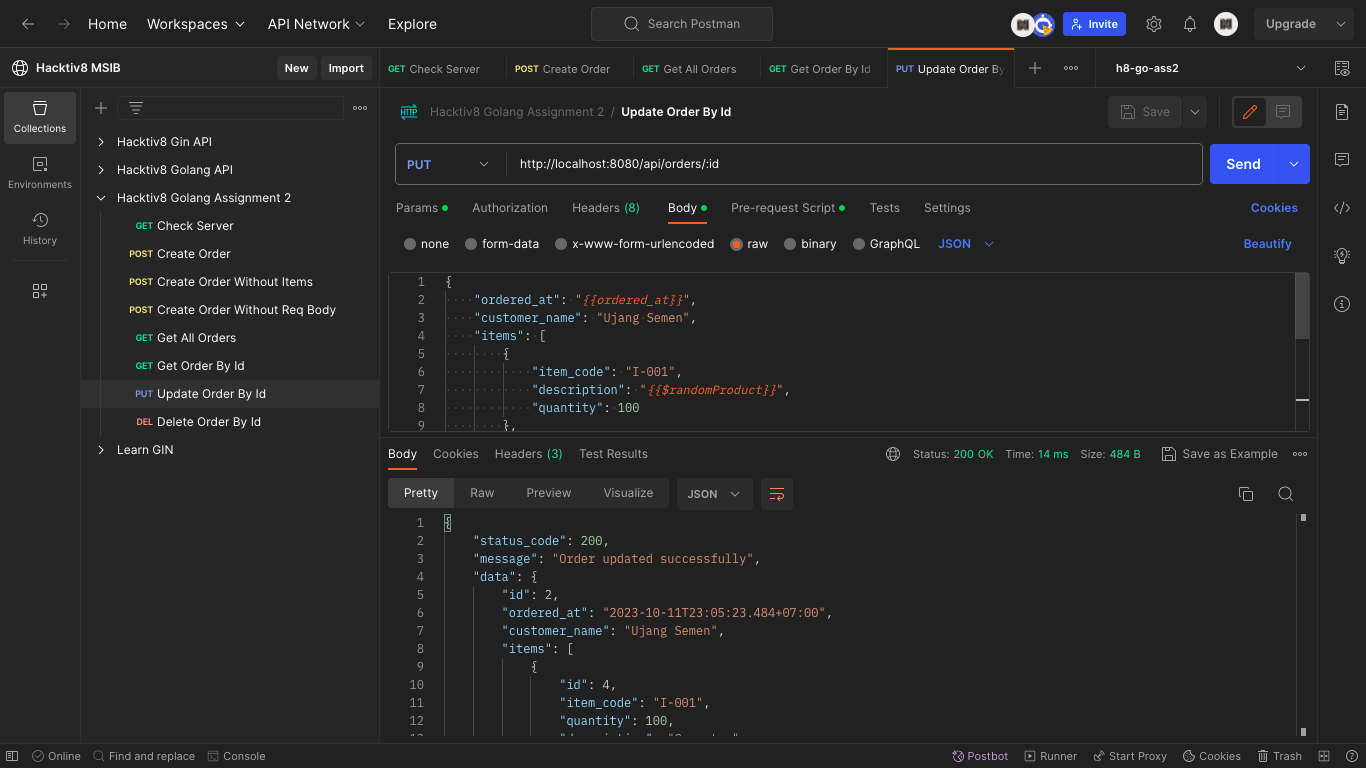Open the h8-go-ass2 environment dropdown
Viewport: 1366px width, 768px height.
tap(1212, 68)
